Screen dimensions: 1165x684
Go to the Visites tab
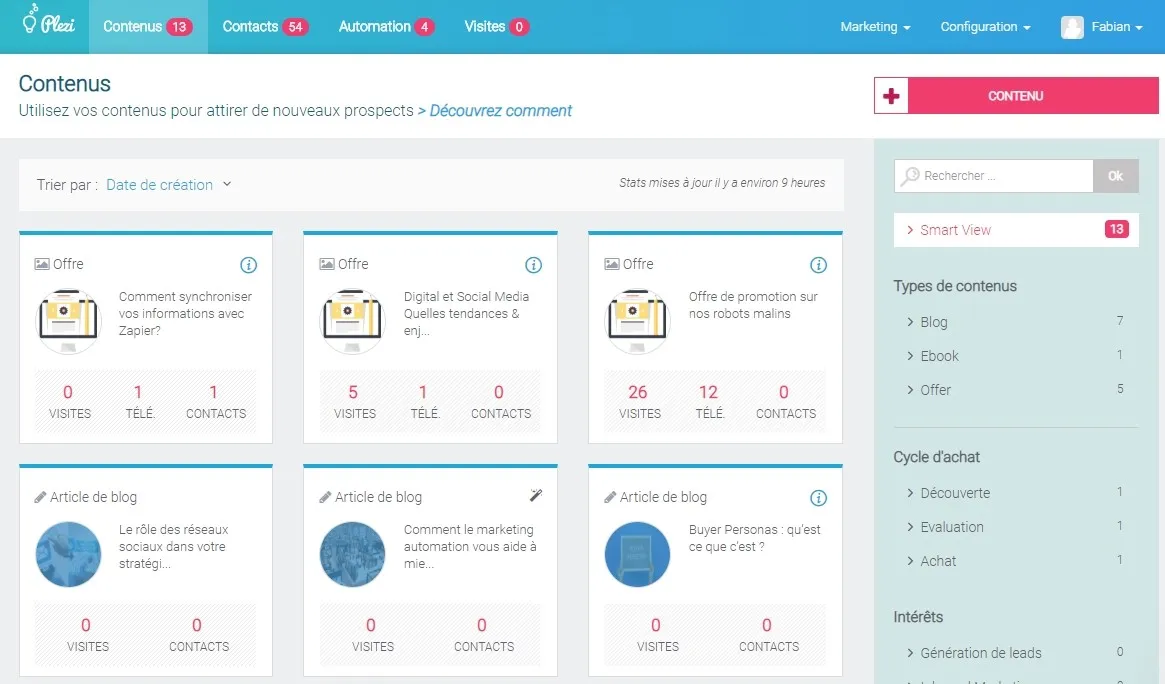pyautogui.click(x=496, y=27)
